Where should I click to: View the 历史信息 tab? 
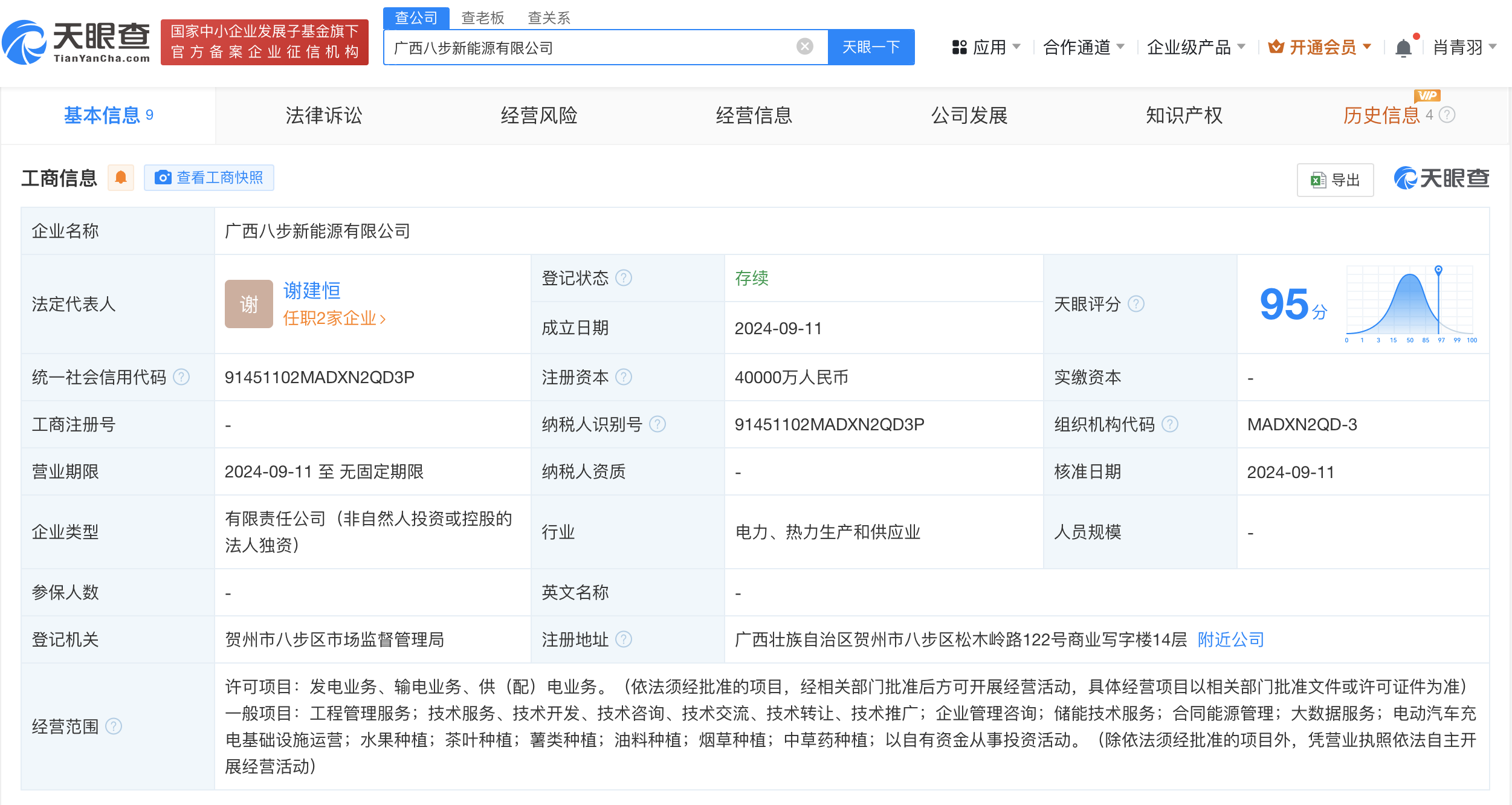click(1381, 115)
